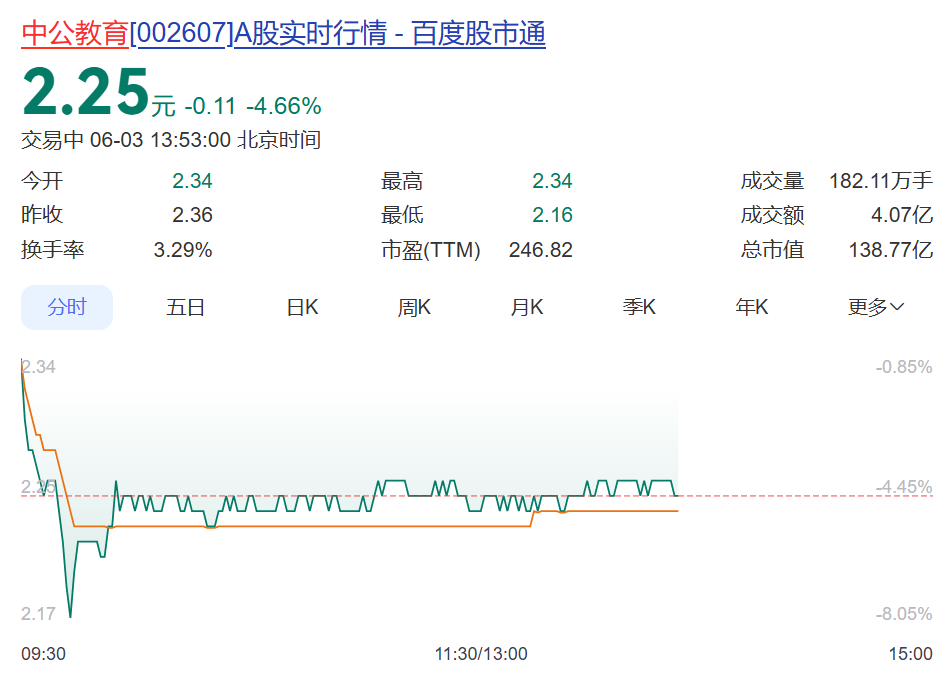Image resolution: width=942 pixels, height=675 pixels.
Task: Click the current price 2.25
Action: point(85,92)
